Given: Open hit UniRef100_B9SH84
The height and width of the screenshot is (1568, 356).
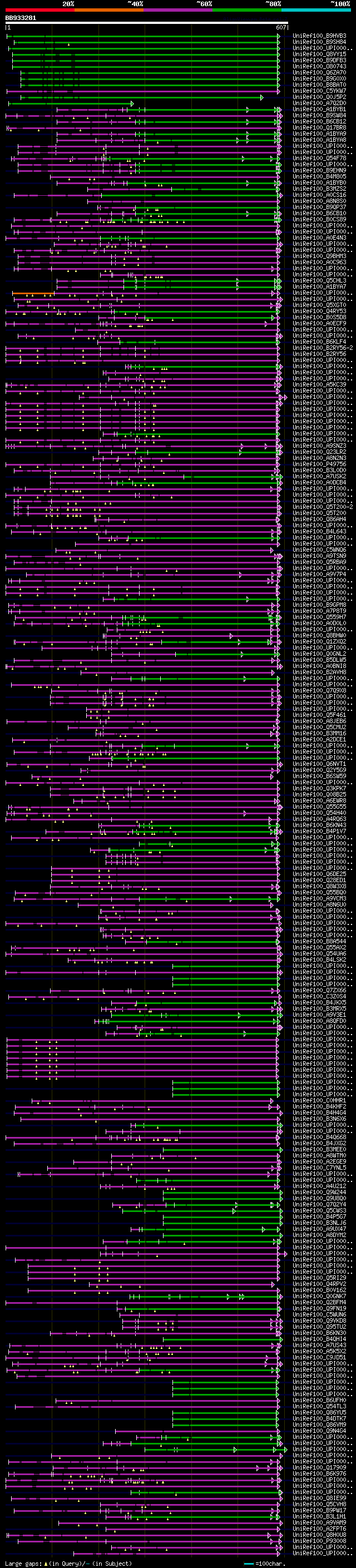Looking at the screenshot, I should 319,42.
